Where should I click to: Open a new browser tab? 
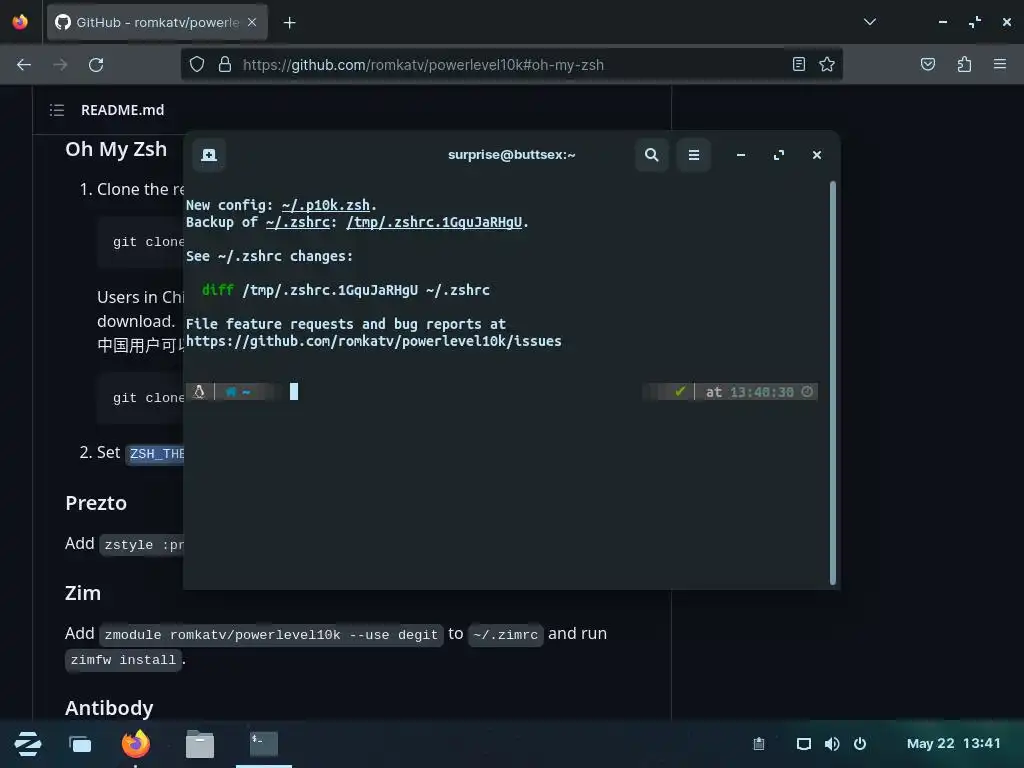pos(289,23)
